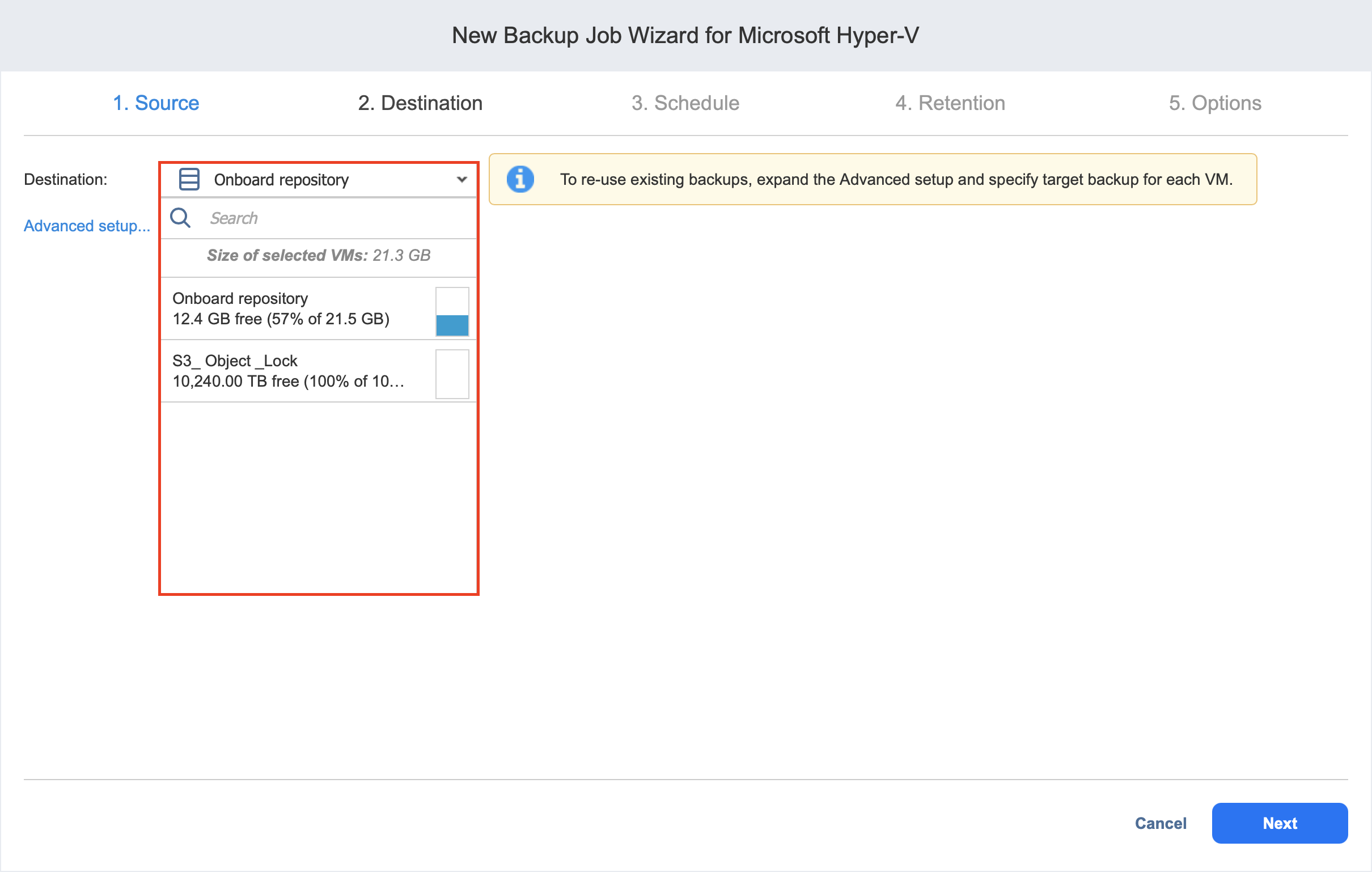Click the 2. Destination step tab
This screenshot has width=1372, height=872.
click(420, 103)
